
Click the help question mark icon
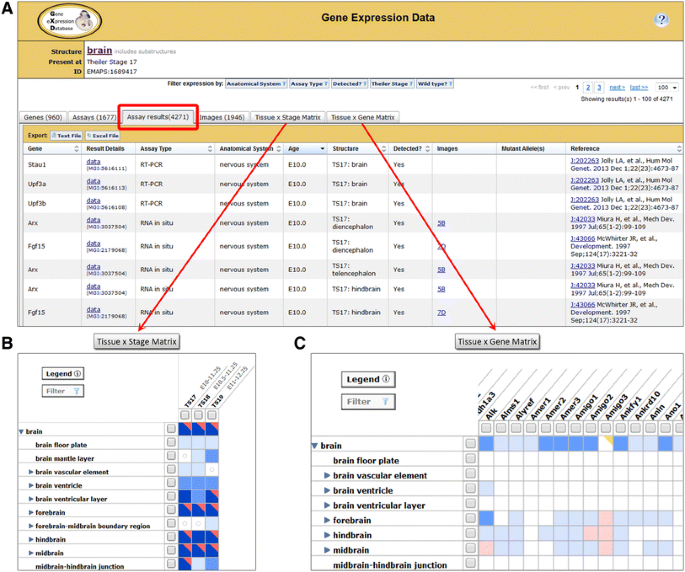click(x=661, y=20)
